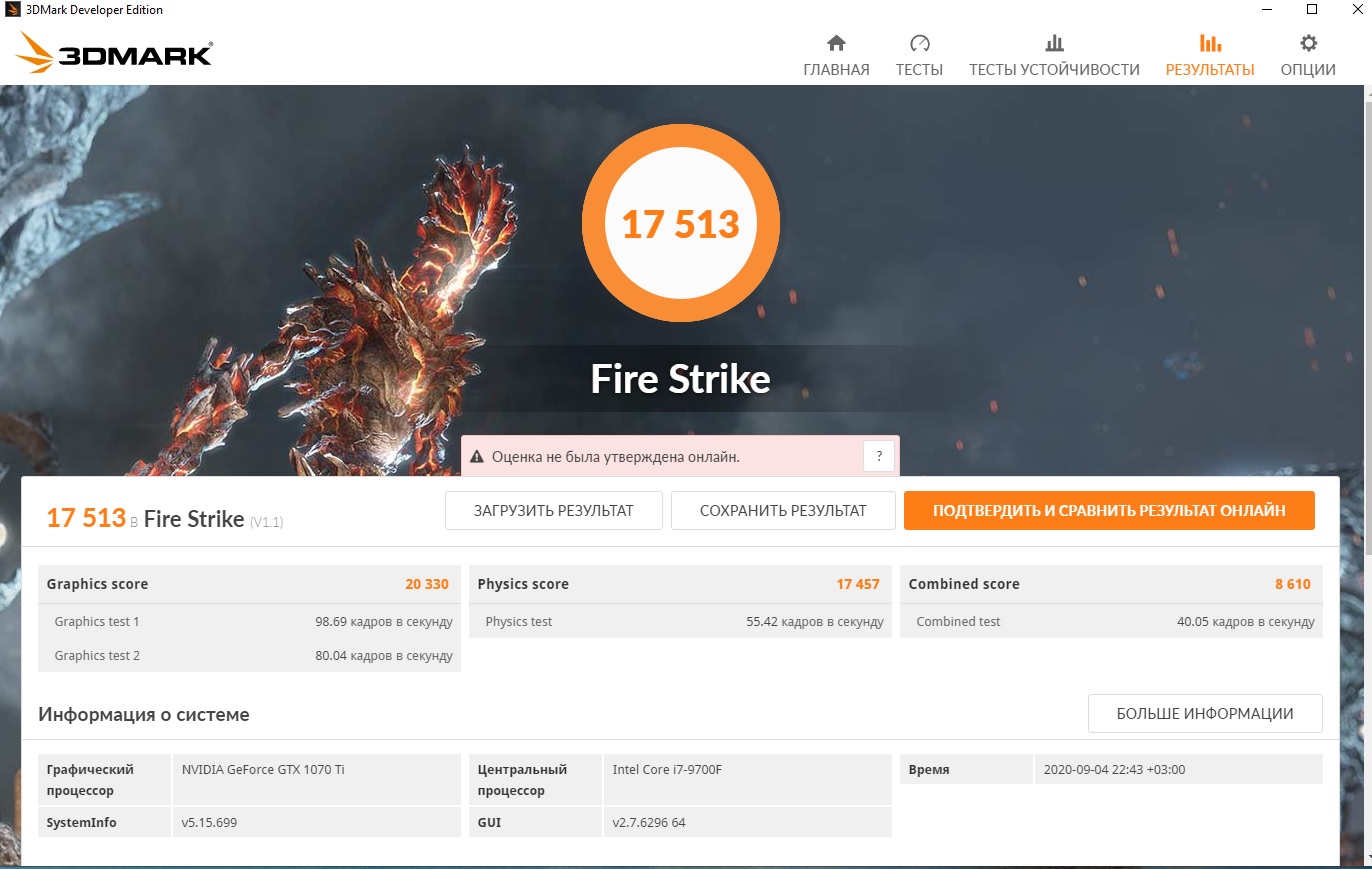Click СОХРАНИТЬ РЕЗУЛЬТАТ button
Image resolution: width=1372 pixels, height=869 pixels.
(783, 510)
